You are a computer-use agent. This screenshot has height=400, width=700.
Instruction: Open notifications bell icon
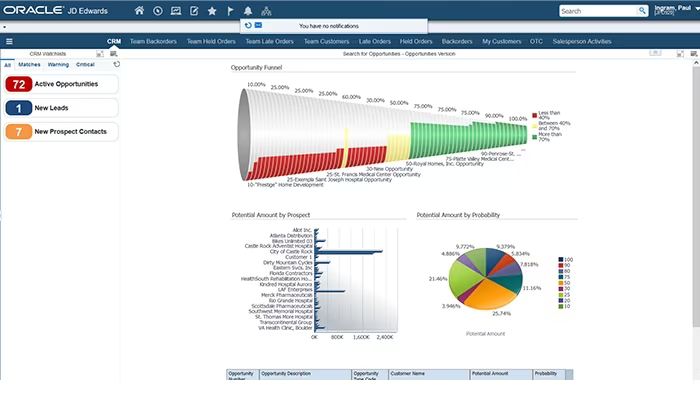[x=248, y=11]
